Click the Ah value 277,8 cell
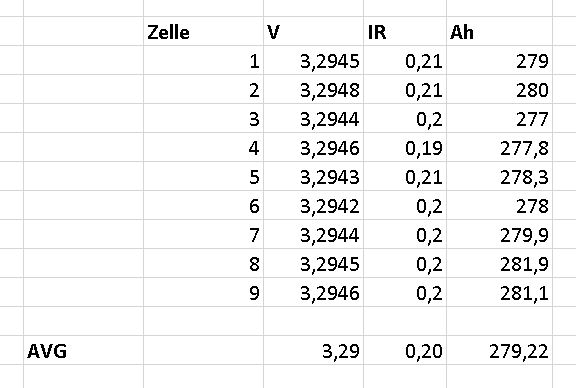The image size is (576, 388). [x=500, y=147]
